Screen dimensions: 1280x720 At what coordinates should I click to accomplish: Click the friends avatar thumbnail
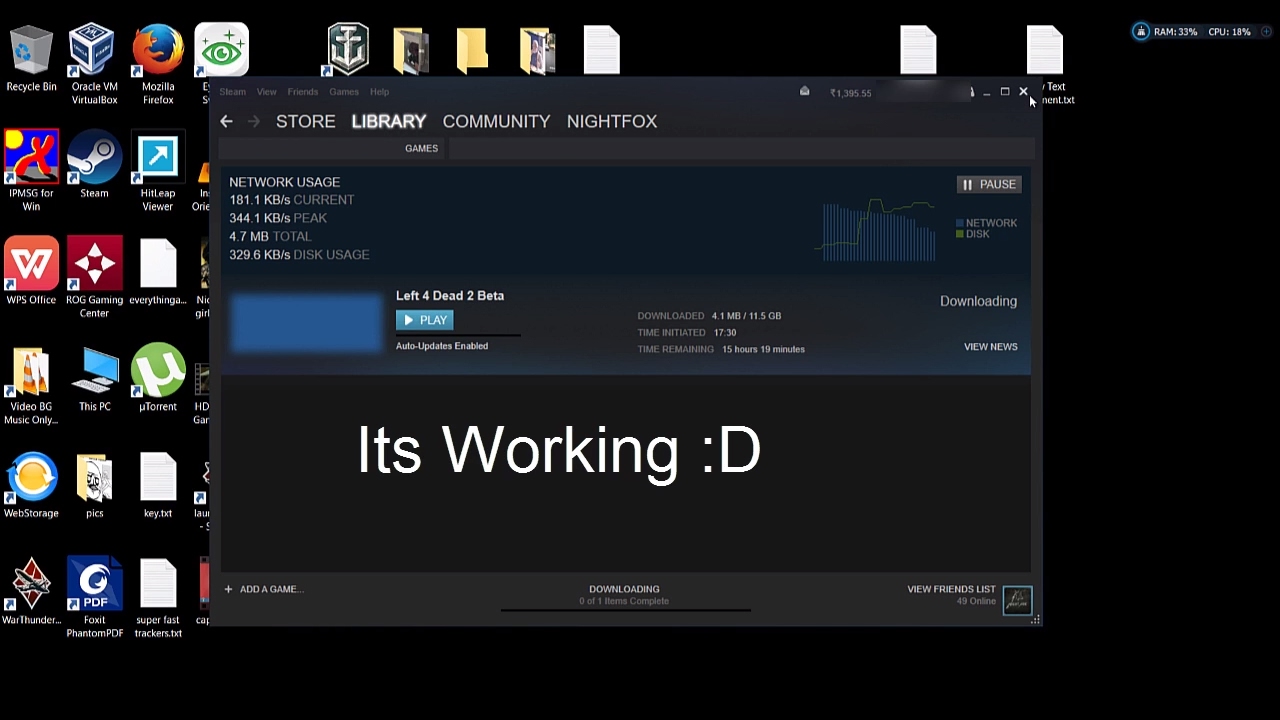(1017, 599)
